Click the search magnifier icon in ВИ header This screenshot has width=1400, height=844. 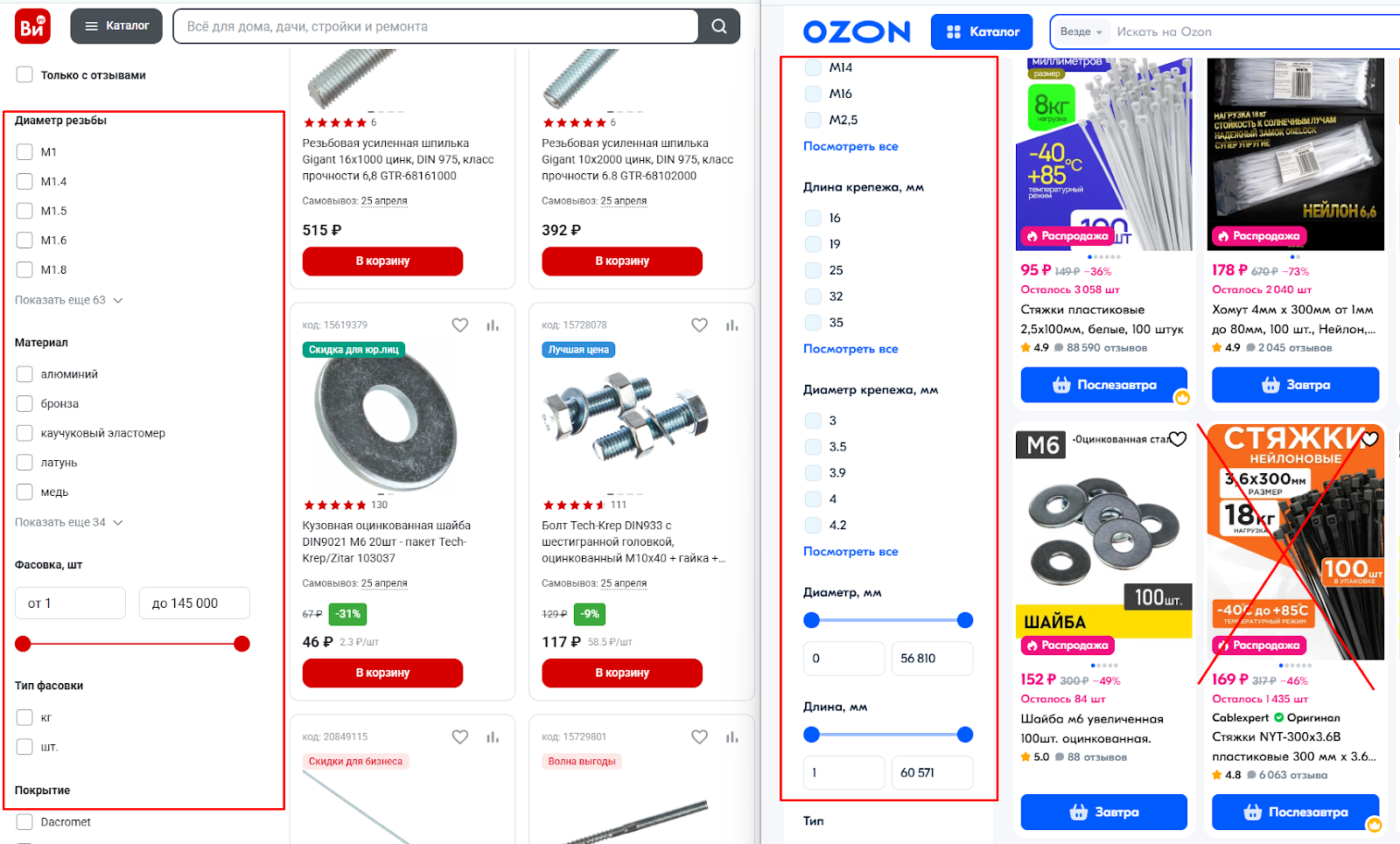click(x=719, y=26)
